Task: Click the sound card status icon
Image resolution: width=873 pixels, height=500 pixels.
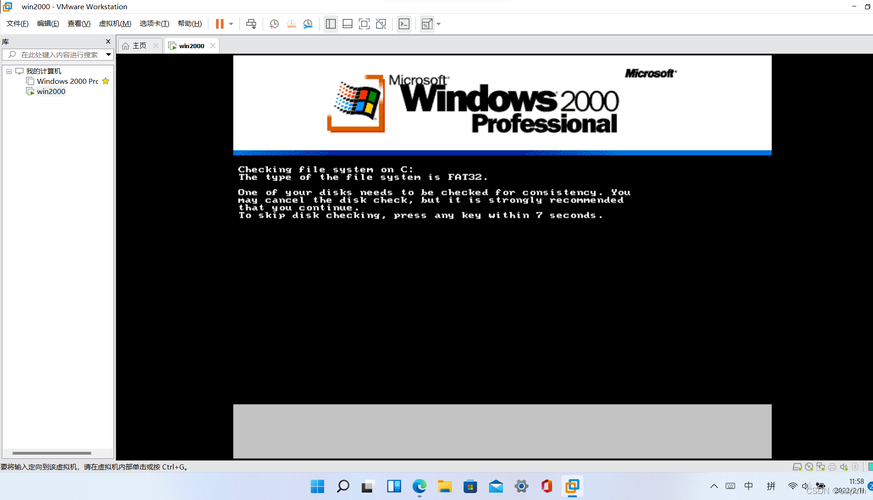Action: coord(844,467)
